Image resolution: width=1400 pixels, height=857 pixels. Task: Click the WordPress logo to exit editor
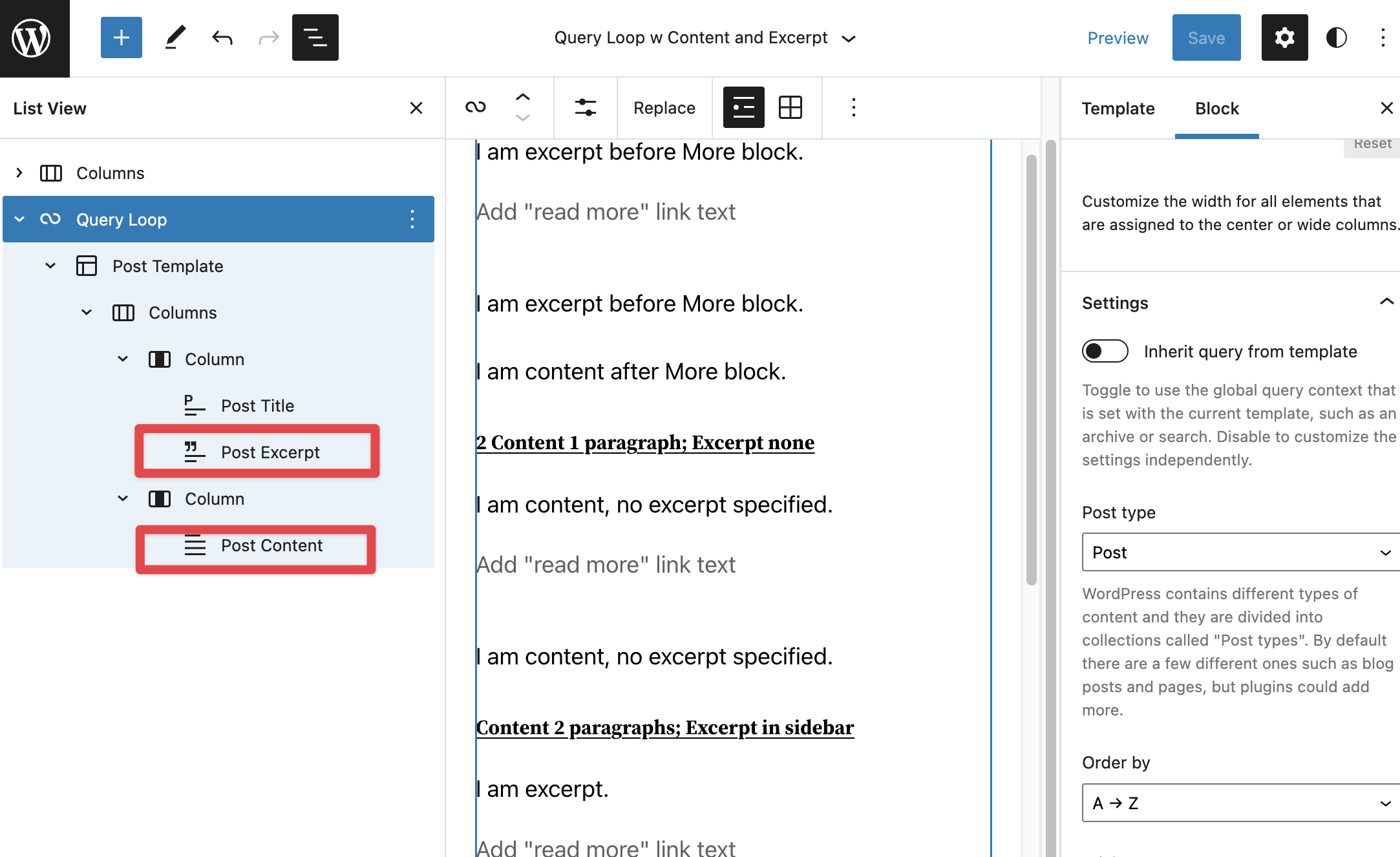33,37
